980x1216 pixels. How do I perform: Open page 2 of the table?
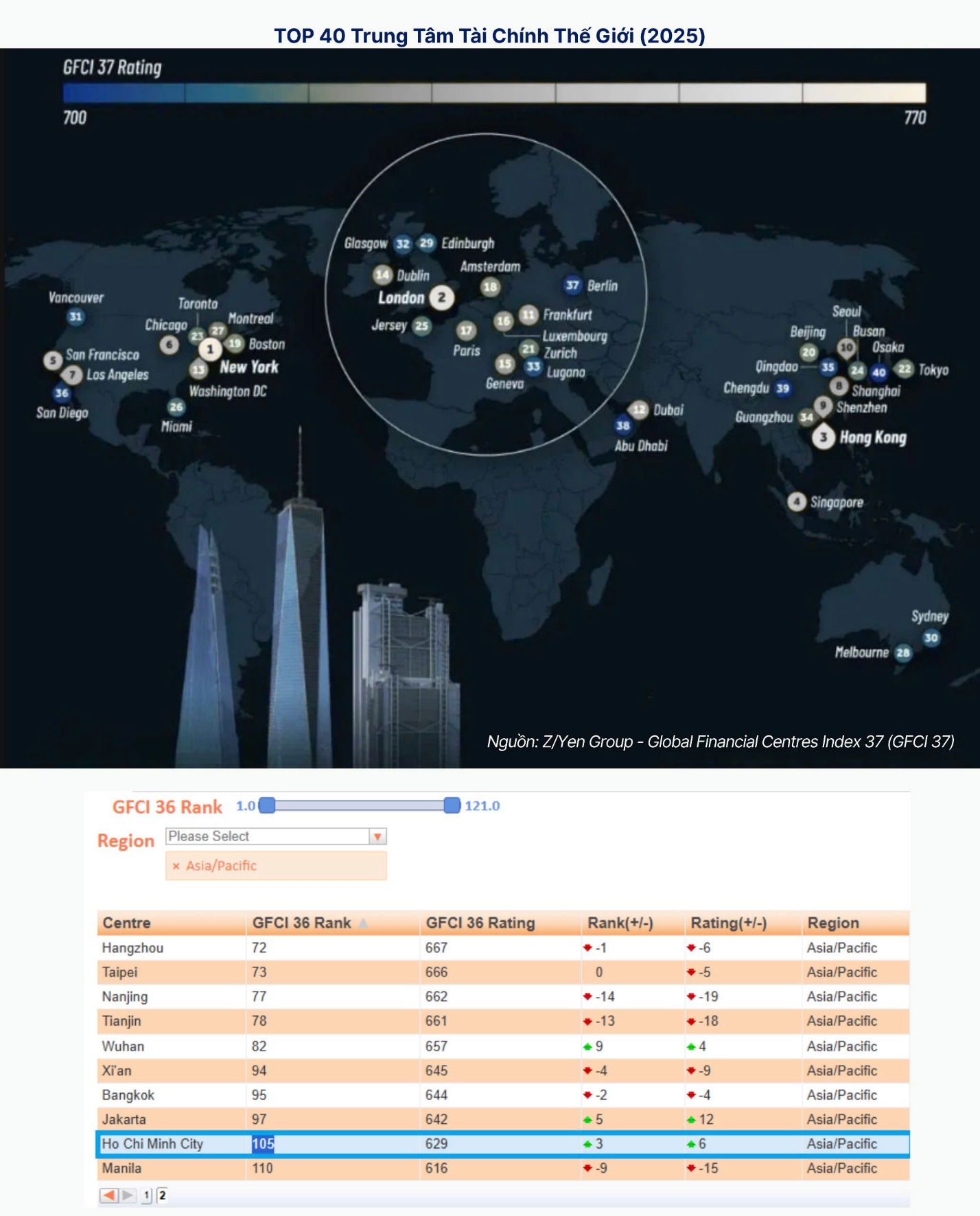[162, 1195]
